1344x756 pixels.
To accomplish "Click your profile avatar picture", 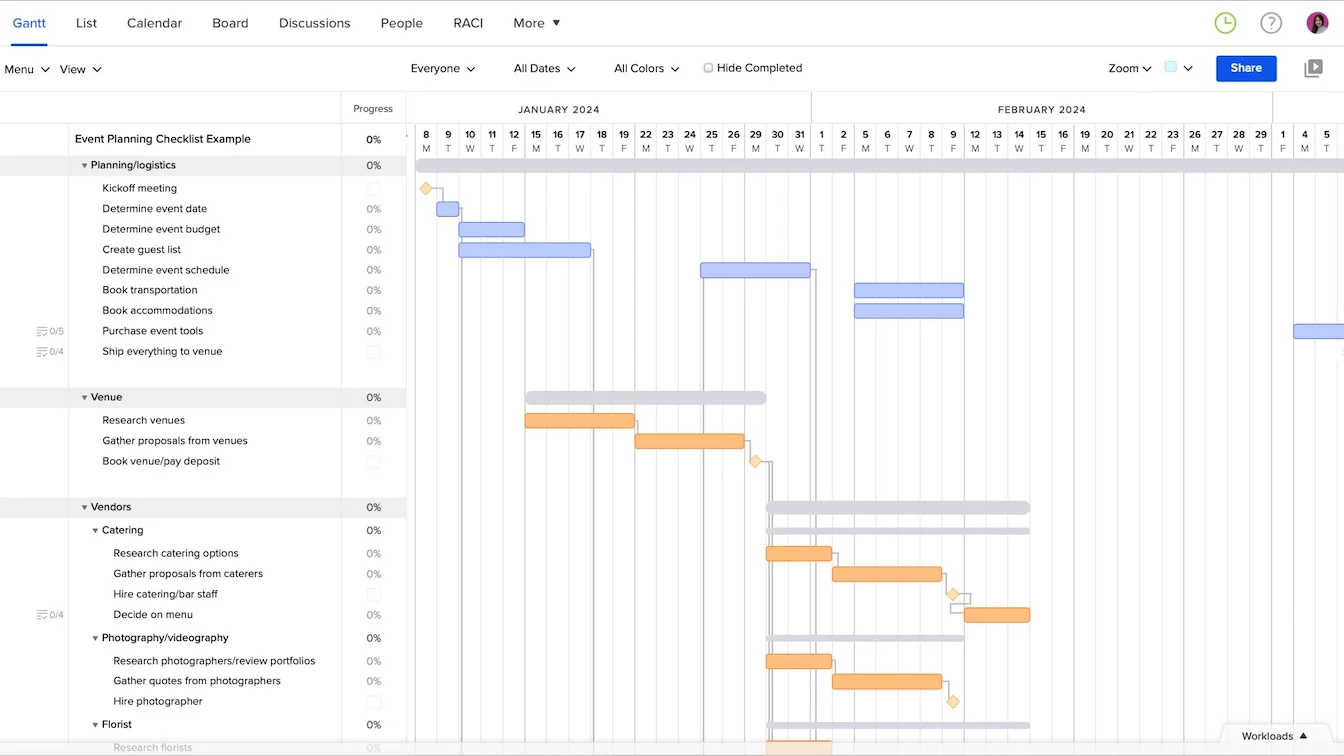I will click(1317, 21).
